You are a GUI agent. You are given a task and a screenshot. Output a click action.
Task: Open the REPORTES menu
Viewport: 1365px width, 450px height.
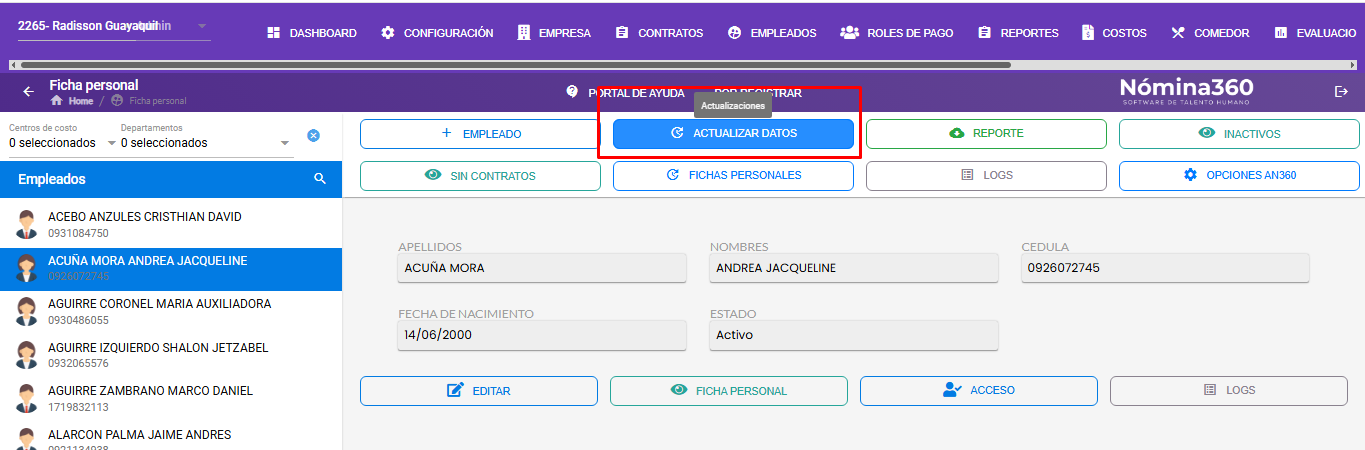pos(1018,33)
